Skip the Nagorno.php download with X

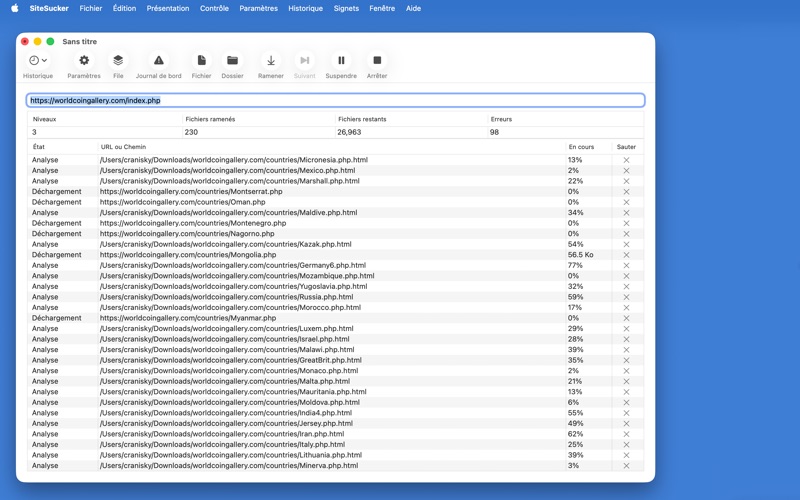click(x=626, y=234)
